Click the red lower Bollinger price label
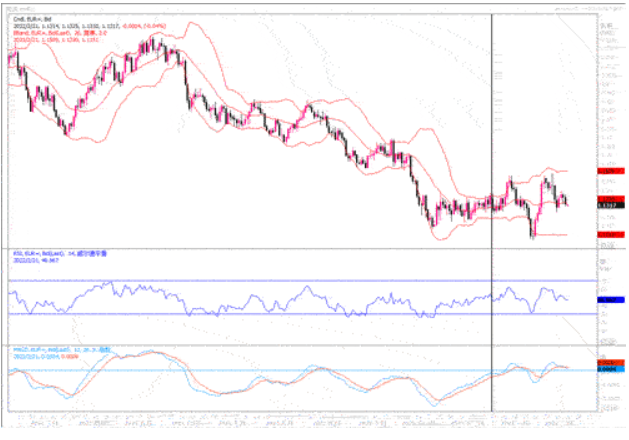Screen dimensions: 629x440 click(x=605, y=235)
